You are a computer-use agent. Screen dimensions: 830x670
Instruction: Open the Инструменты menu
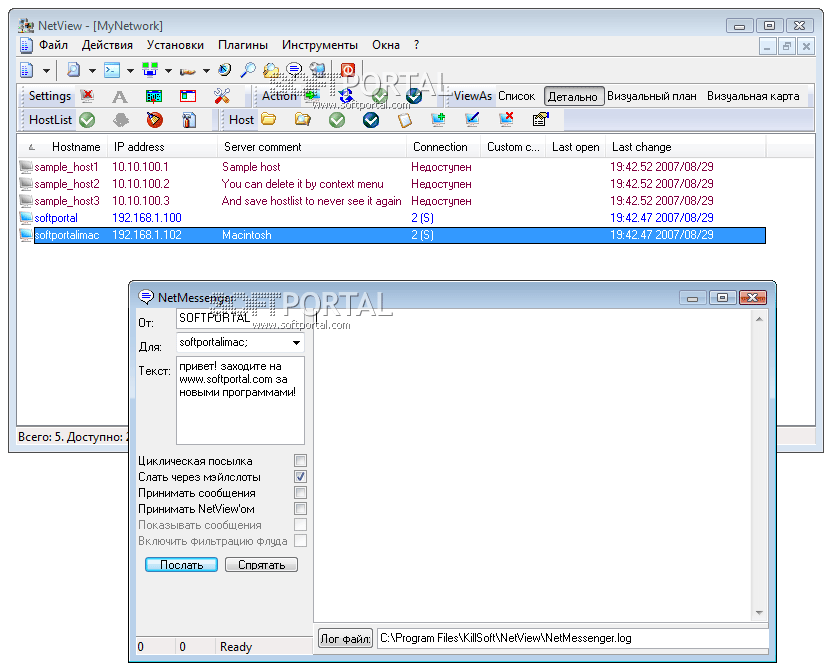tap(320, 45)
